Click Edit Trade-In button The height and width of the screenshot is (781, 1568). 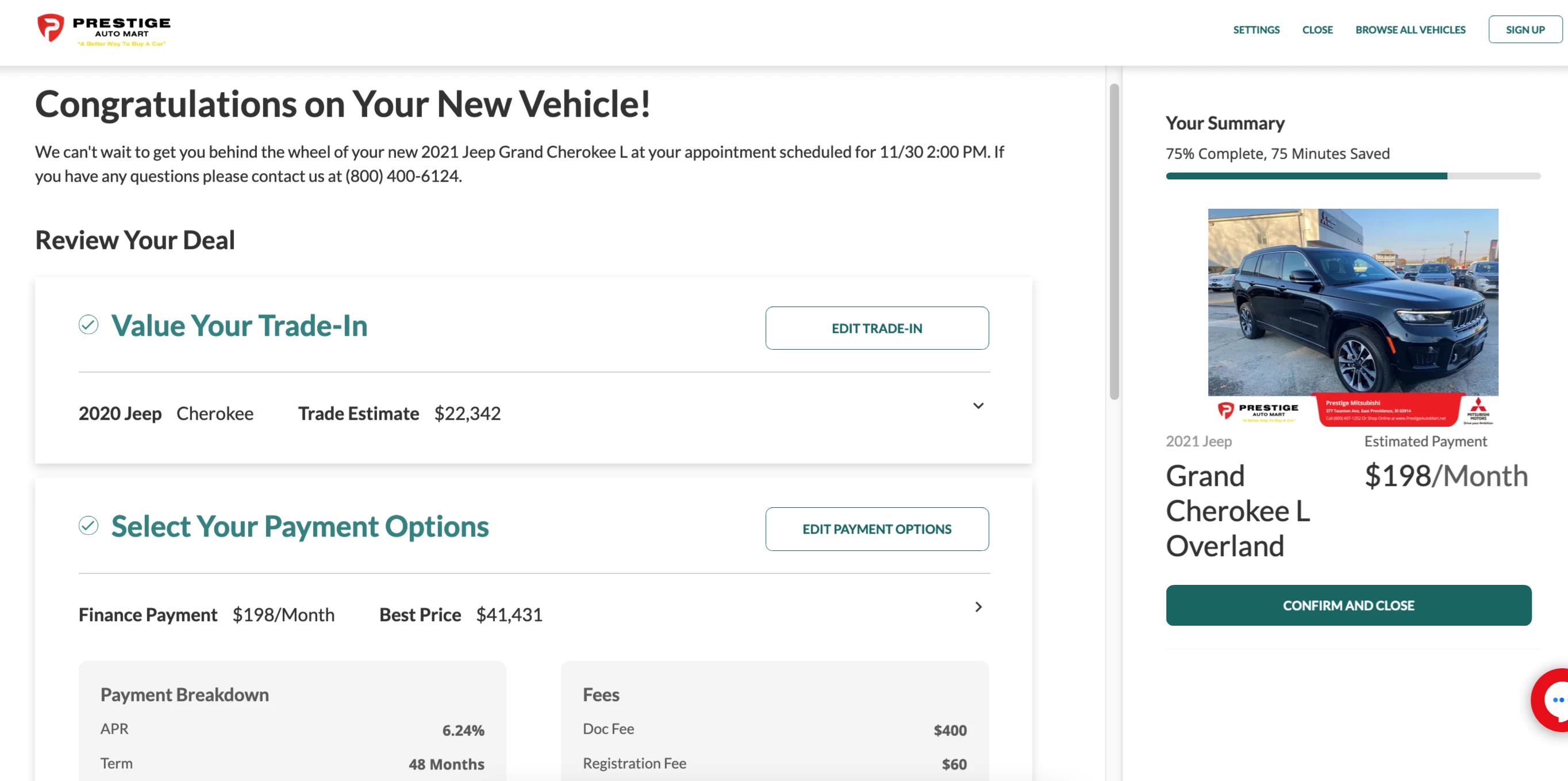tap(877, 328)
